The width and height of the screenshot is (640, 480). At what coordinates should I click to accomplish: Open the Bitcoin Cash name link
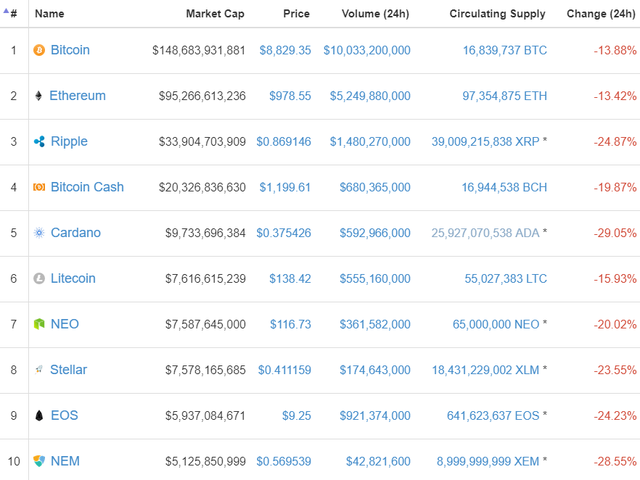[x=87, y=187]
